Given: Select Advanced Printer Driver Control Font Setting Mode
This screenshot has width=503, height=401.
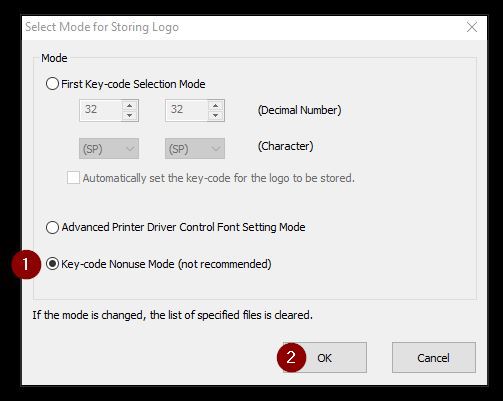Looking at the screenshot, I should (52, 227).
